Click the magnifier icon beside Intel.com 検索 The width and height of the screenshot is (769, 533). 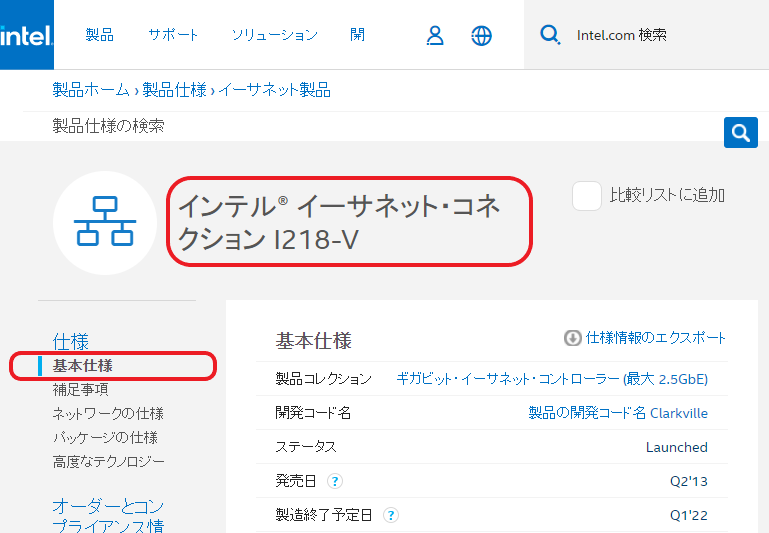point(550,35)
